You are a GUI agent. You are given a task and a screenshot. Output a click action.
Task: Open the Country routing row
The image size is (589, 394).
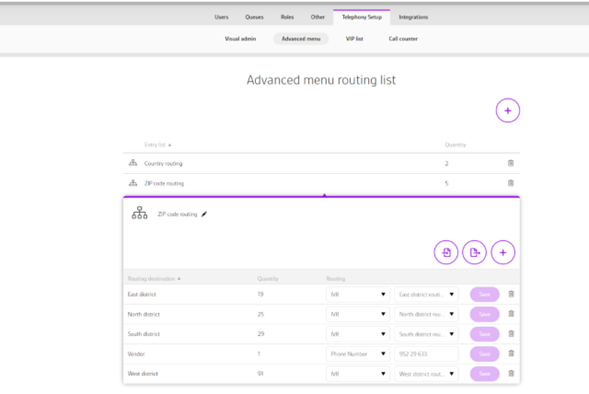322,163
